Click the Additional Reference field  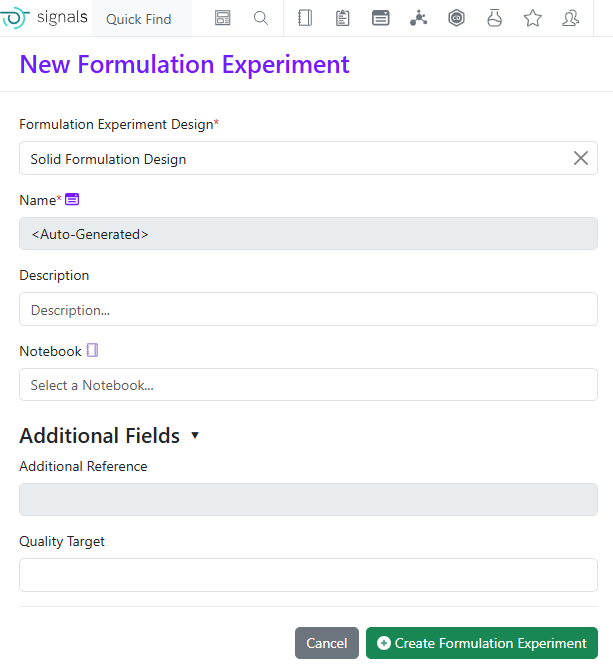pyautogui.click(x=308, y=499)
